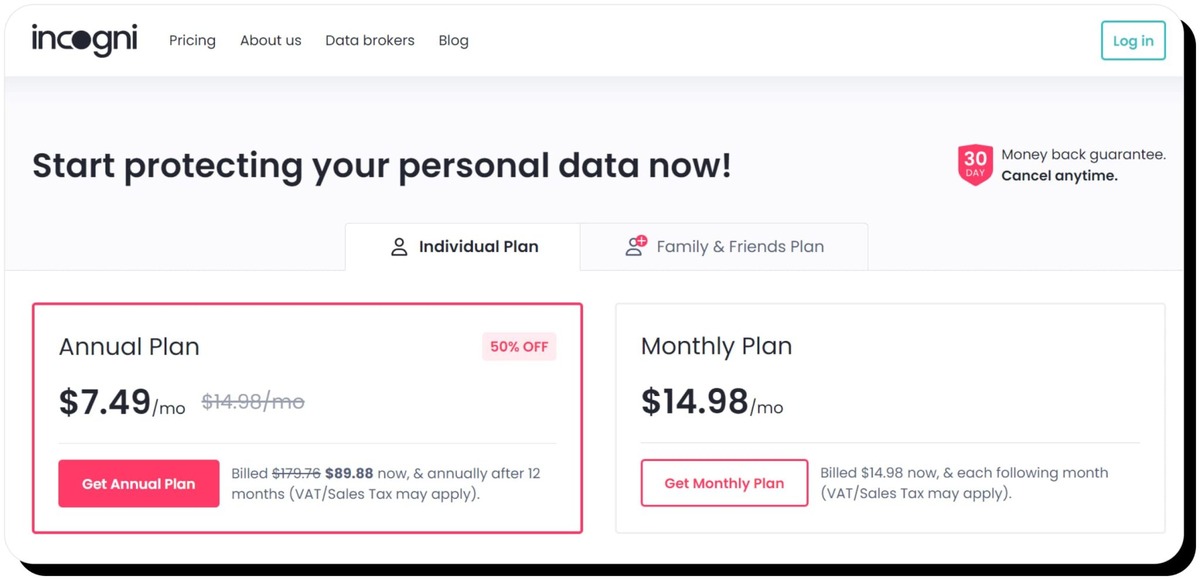Switch to the Family & Friends Plan tab
Image resolution: width=1200 pixels, height=580 pixels.
pyautogui.click(x=740, y=247)
